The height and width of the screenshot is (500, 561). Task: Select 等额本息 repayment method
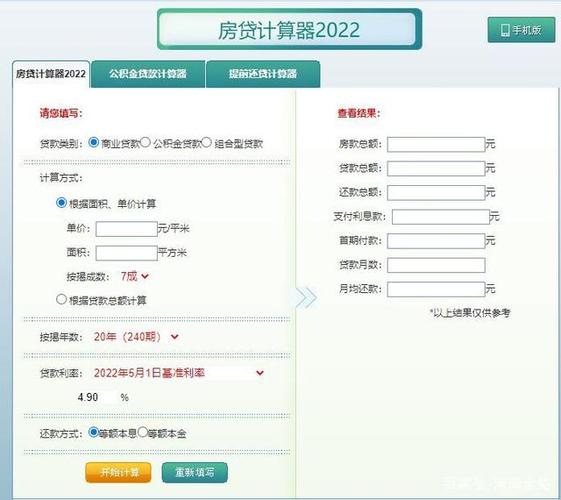[93, 432]
